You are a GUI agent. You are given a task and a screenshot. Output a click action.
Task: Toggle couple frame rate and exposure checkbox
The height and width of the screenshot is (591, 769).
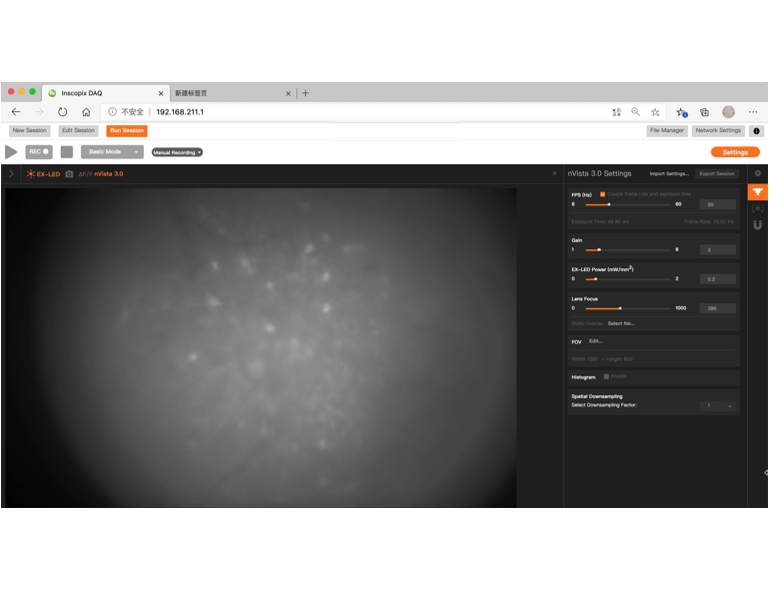(x=602, y=194)
